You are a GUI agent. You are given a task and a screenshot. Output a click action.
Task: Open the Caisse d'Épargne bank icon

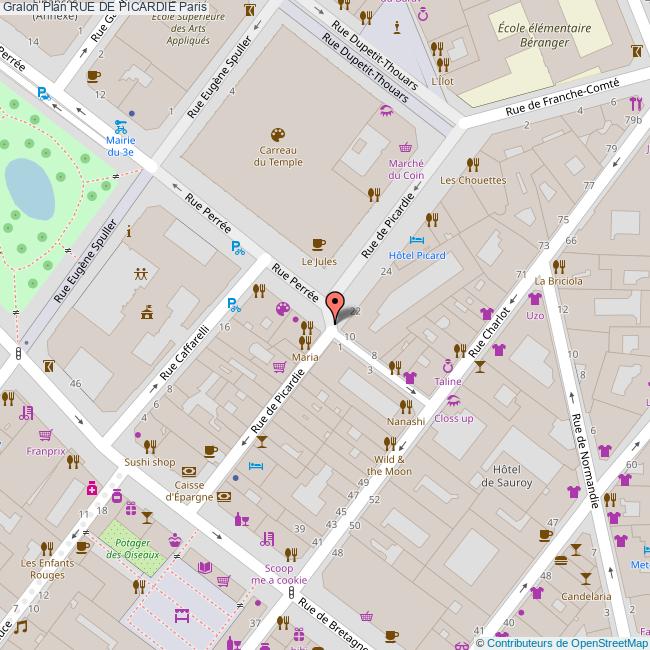(x=225, y=496)
